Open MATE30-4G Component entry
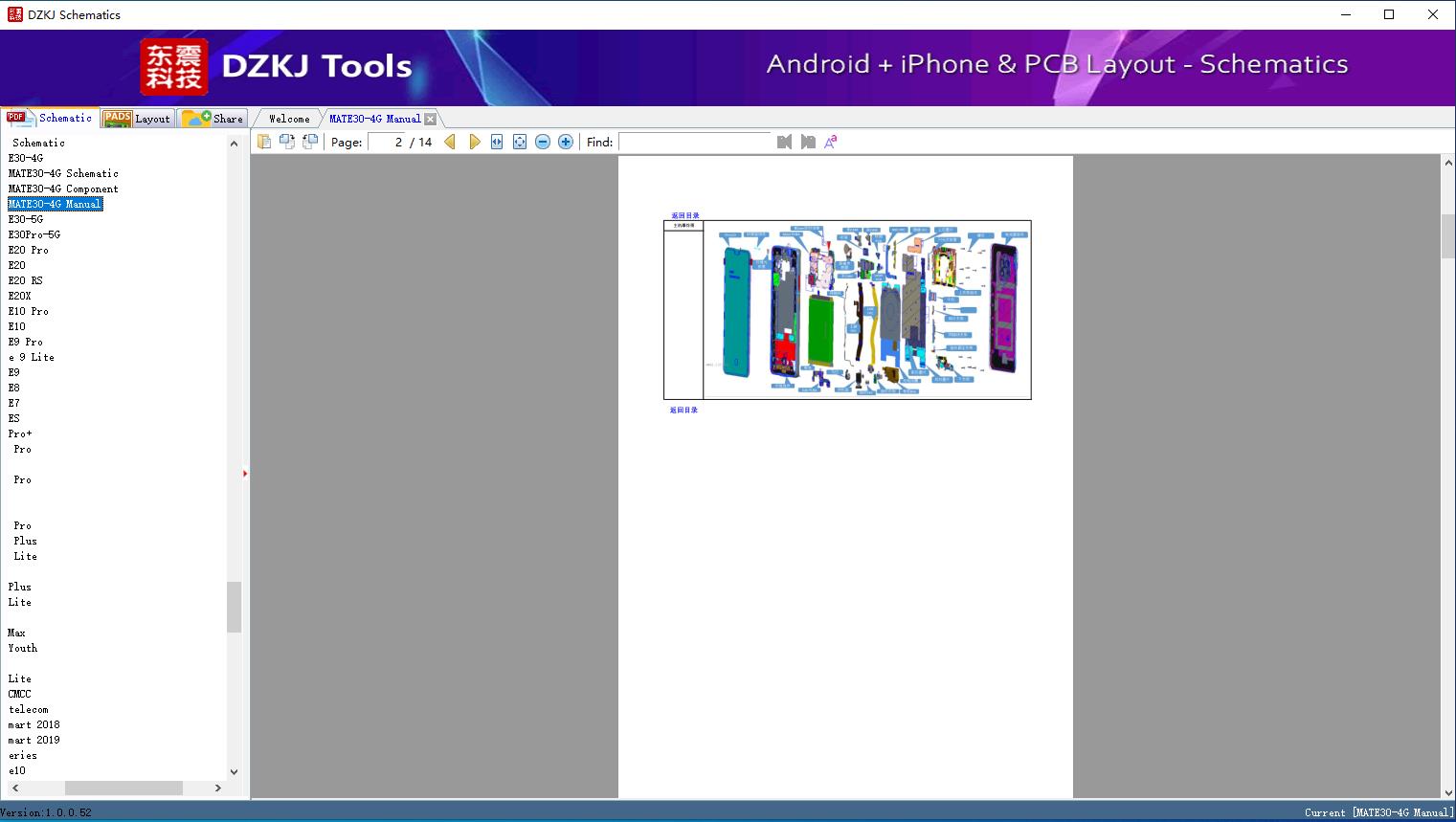Viewport: 1456px width, 822px height. [63, 189]
